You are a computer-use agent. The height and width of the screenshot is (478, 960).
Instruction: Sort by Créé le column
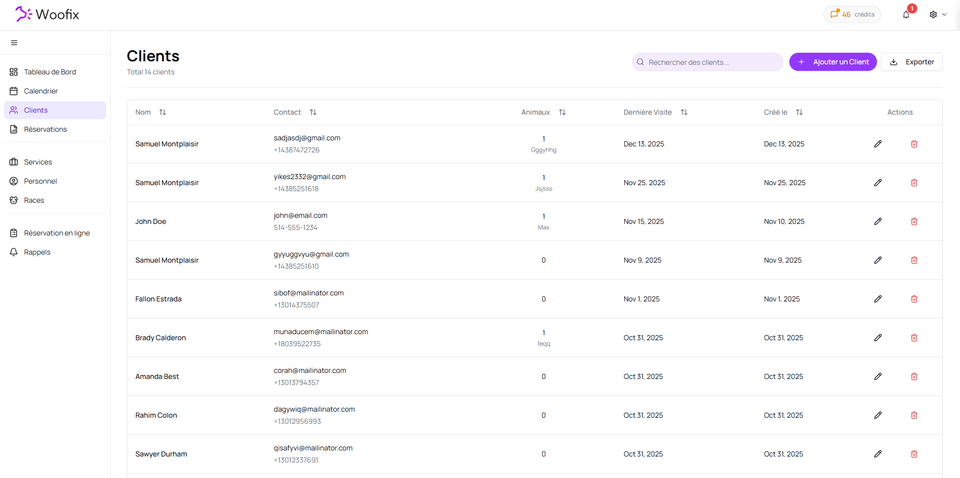799,112
